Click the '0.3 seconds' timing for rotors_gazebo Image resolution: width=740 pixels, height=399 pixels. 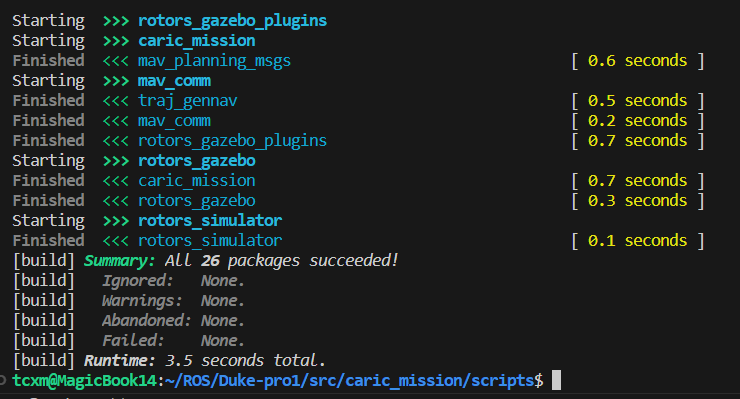(637, 201)
